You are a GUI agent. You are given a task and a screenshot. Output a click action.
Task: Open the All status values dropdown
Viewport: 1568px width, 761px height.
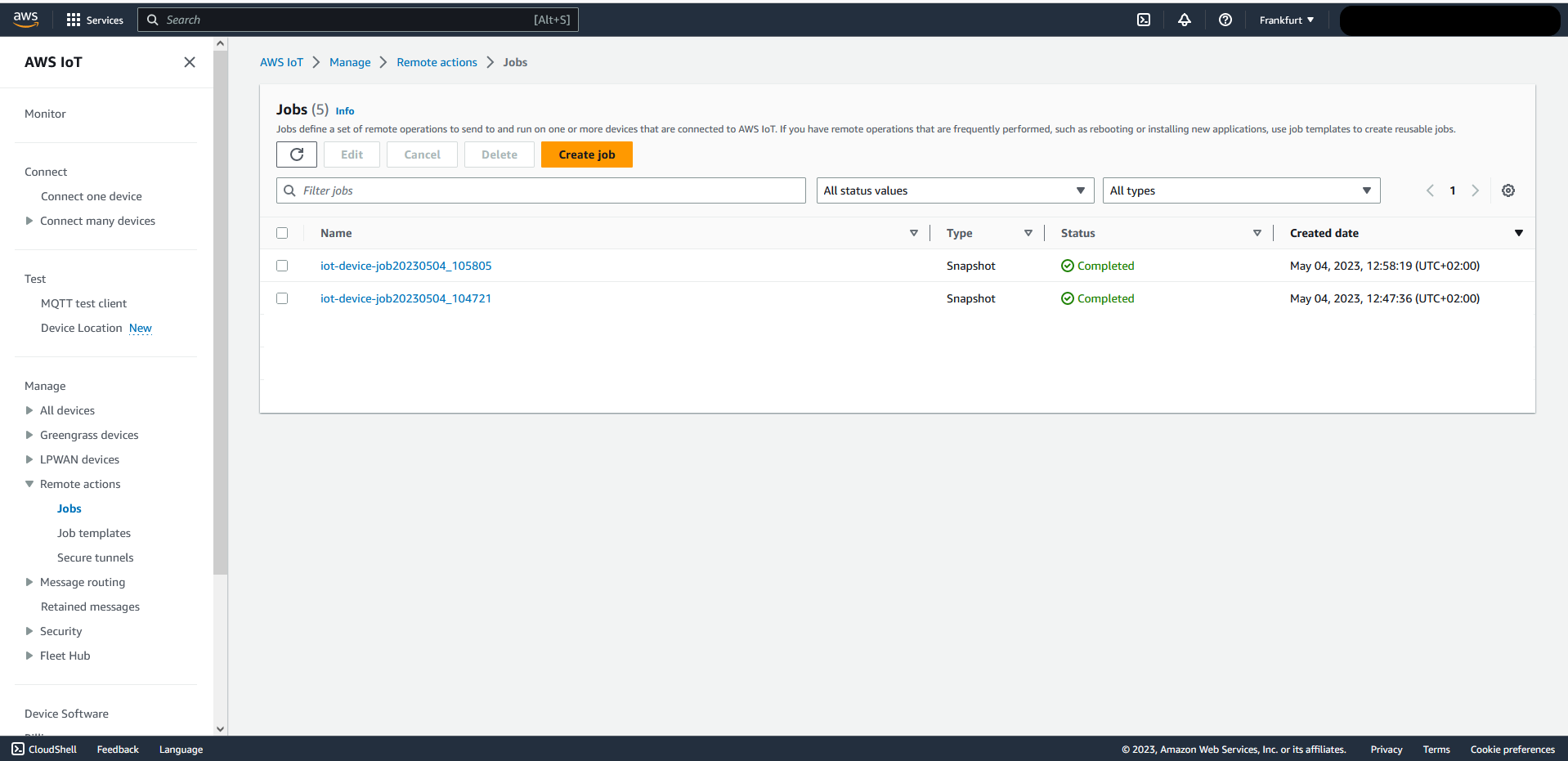point(955,190)
